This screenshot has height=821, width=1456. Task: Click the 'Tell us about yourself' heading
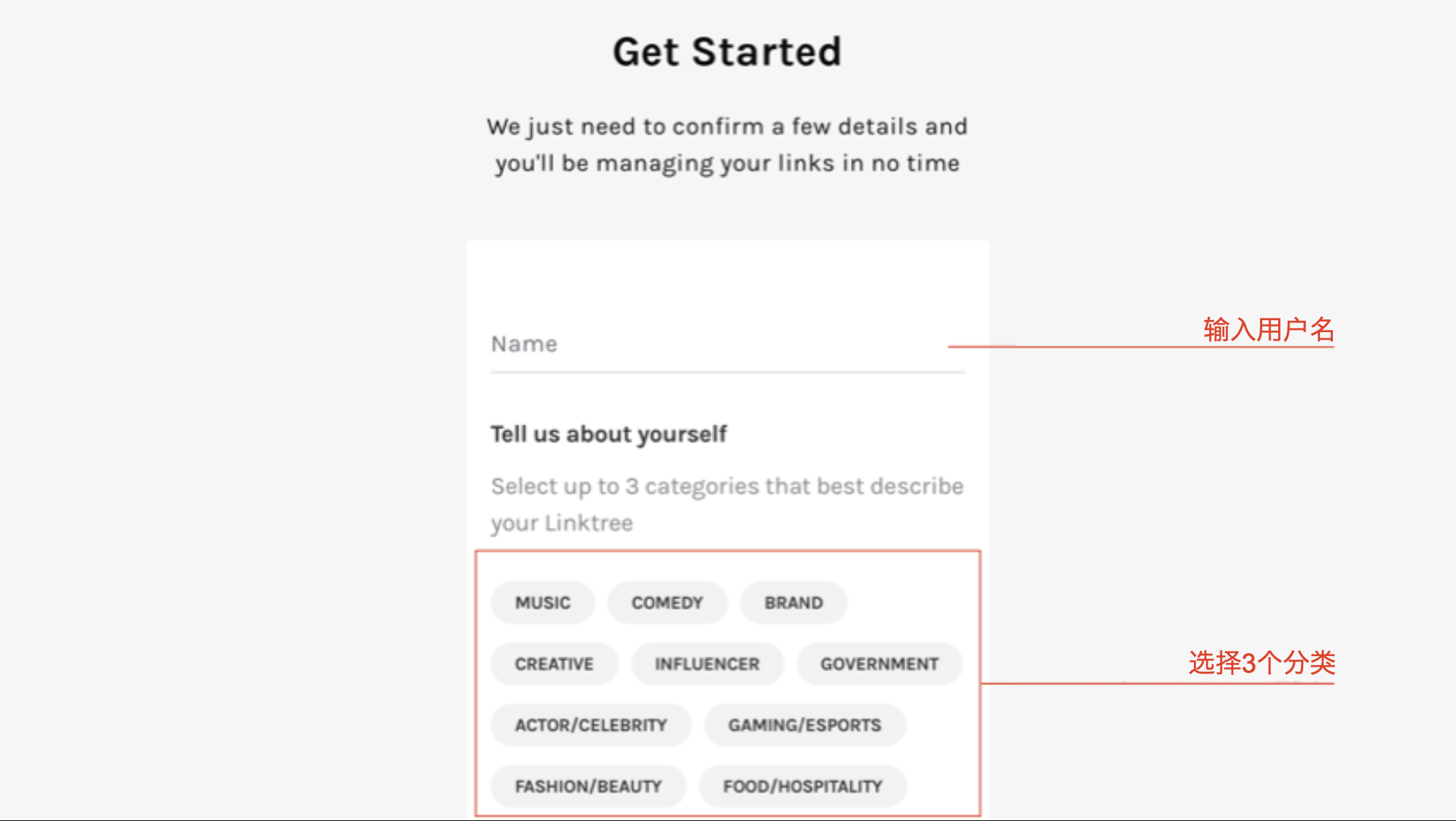[x=609, y=434]
